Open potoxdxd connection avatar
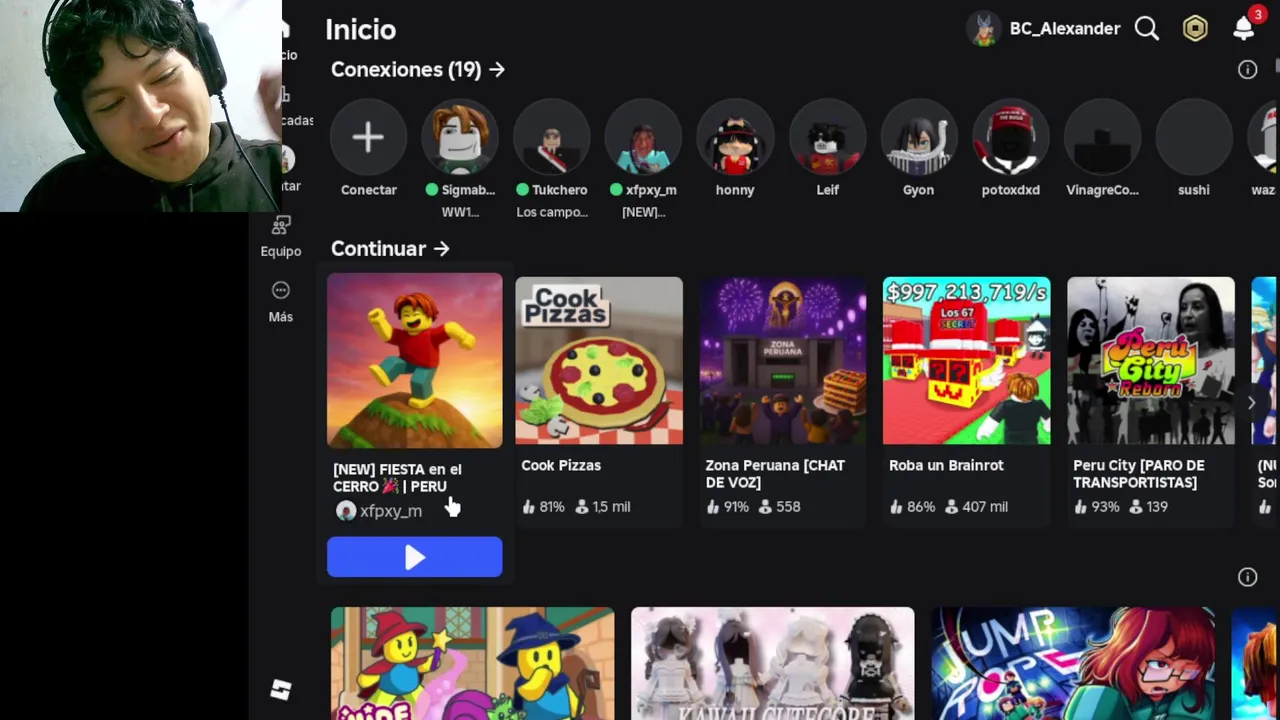The image size is (1280, 720). pos(1011,137)
